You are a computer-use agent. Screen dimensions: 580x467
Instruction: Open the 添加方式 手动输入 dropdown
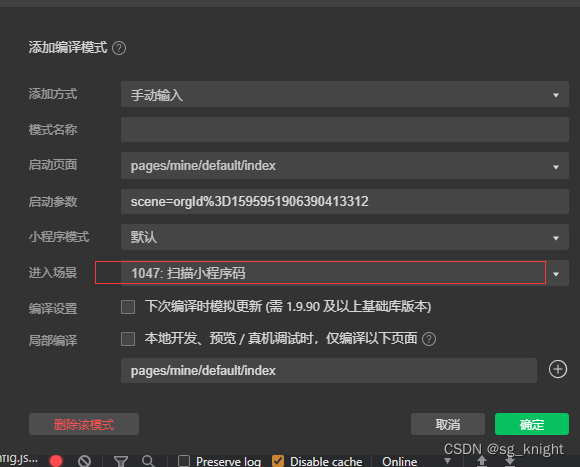[x=345, y=94]
